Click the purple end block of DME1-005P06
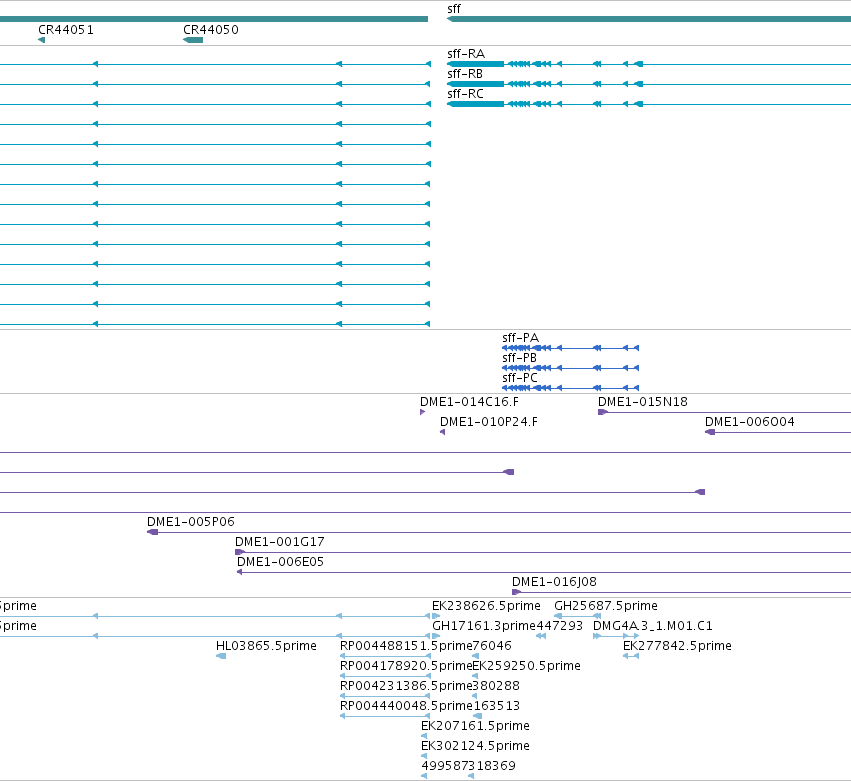The image size is (851, 781). (153, 532)
